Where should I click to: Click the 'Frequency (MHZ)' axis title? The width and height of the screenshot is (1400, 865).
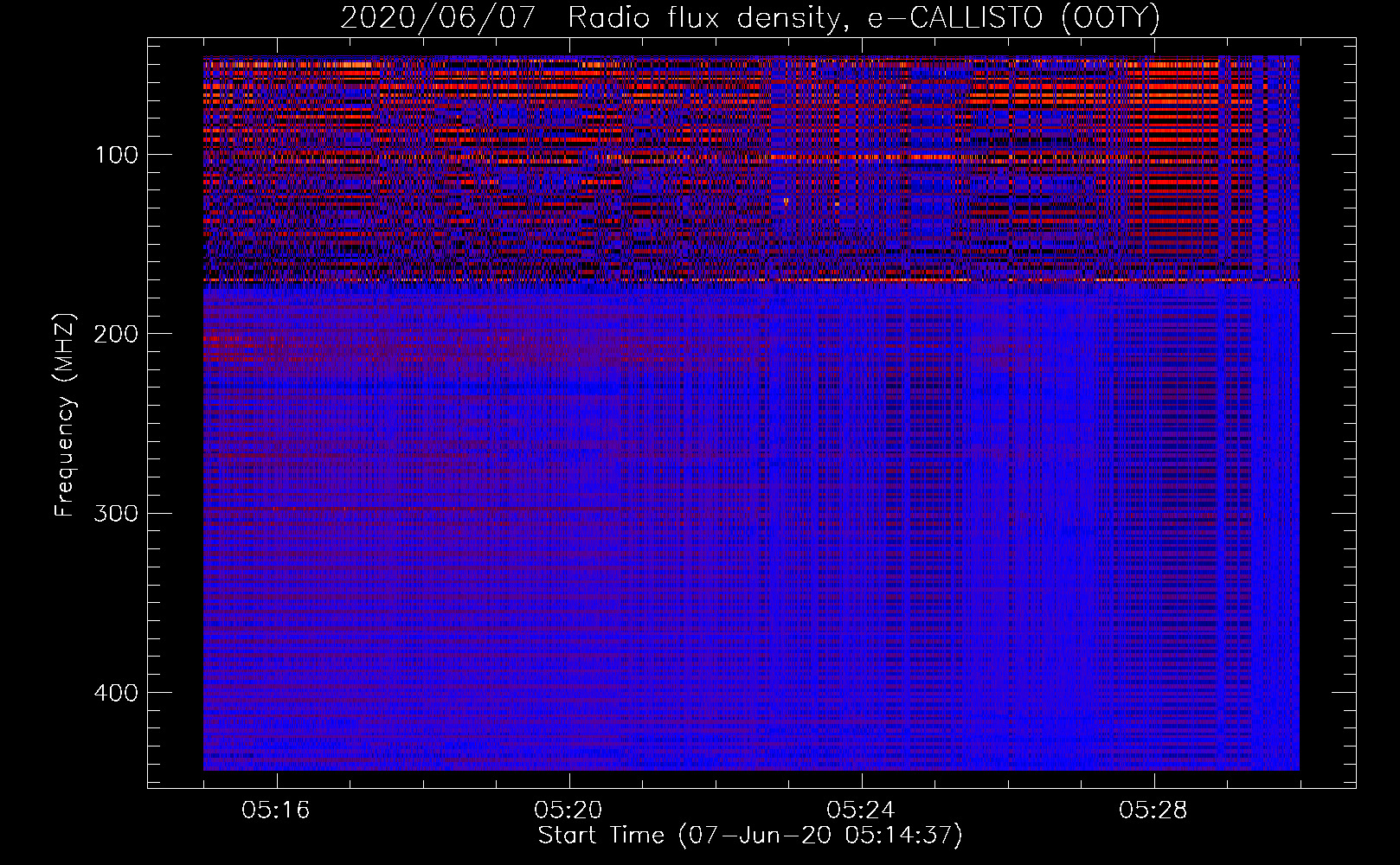(x=66, y=414)
